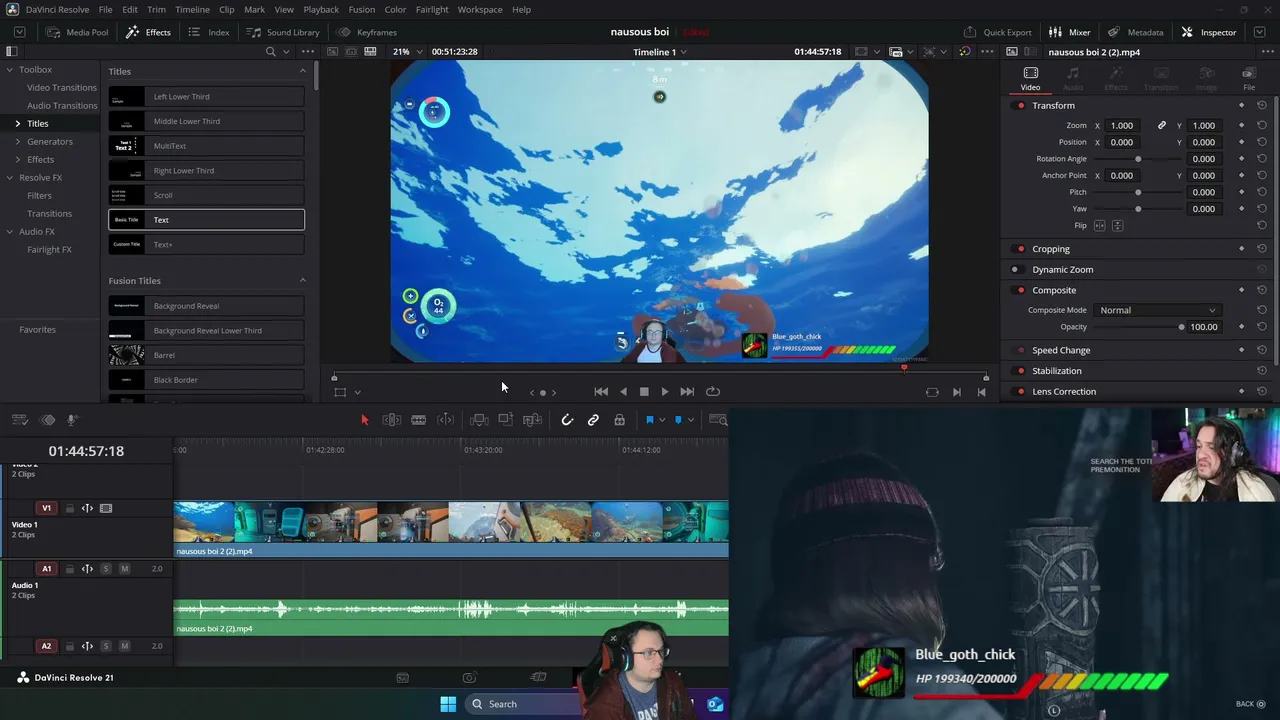Lock the Video 1 track

(x=70, y=508)
